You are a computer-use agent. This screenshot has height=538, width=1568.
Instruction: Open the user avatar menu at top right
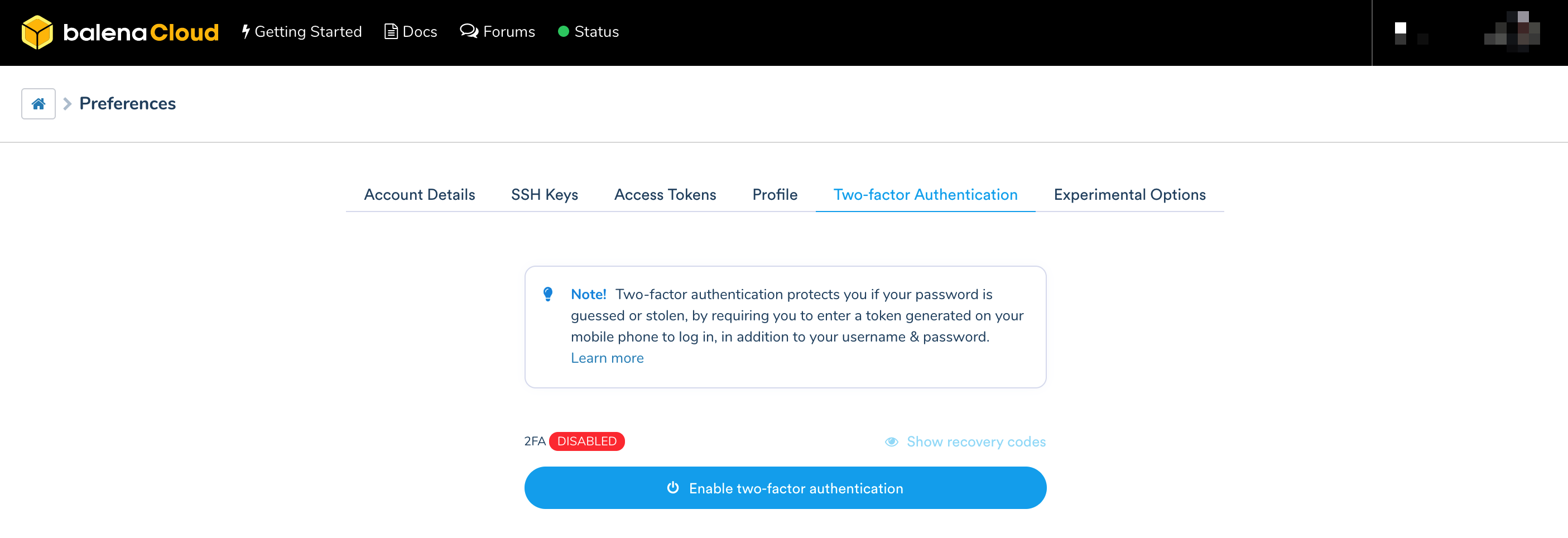pyautogui.click(x=1512, y=32)
